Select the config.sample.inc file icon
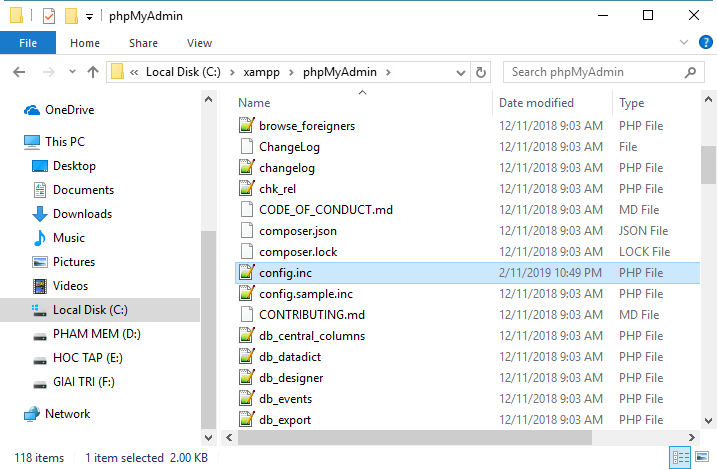The width and height of the screenshot is (717, 469). 246,293
